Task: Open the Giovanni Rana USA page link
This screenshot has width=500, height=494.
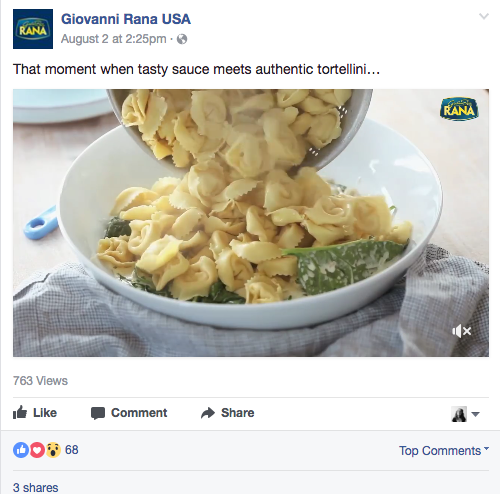Action: (126, 19)
